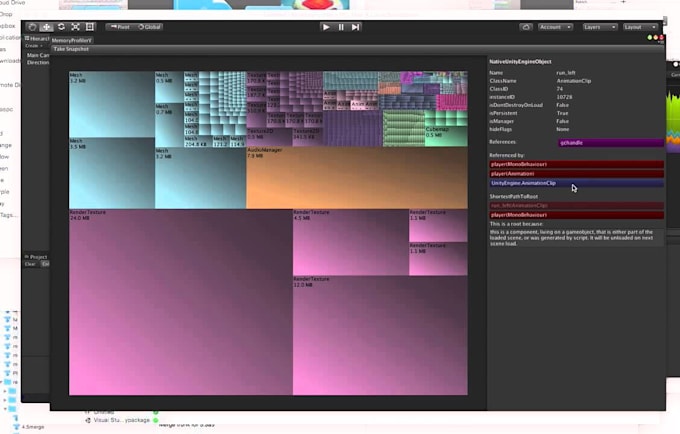This screenshot has width=680, height=434.
Task: Click the Name value run_left
Action: 566,73
